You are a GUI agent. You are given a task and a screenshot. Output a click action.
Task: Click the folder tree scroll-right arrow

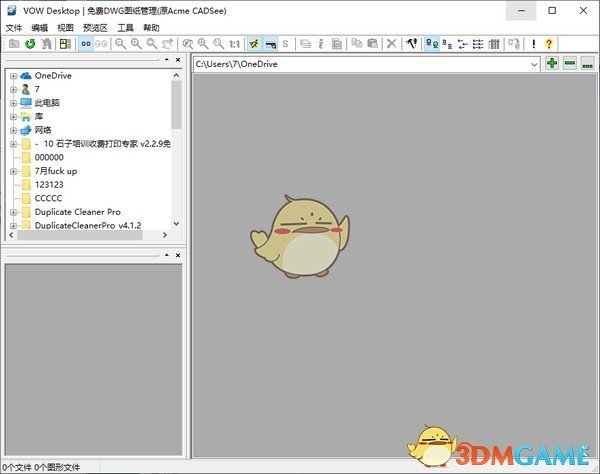[165, 235]
